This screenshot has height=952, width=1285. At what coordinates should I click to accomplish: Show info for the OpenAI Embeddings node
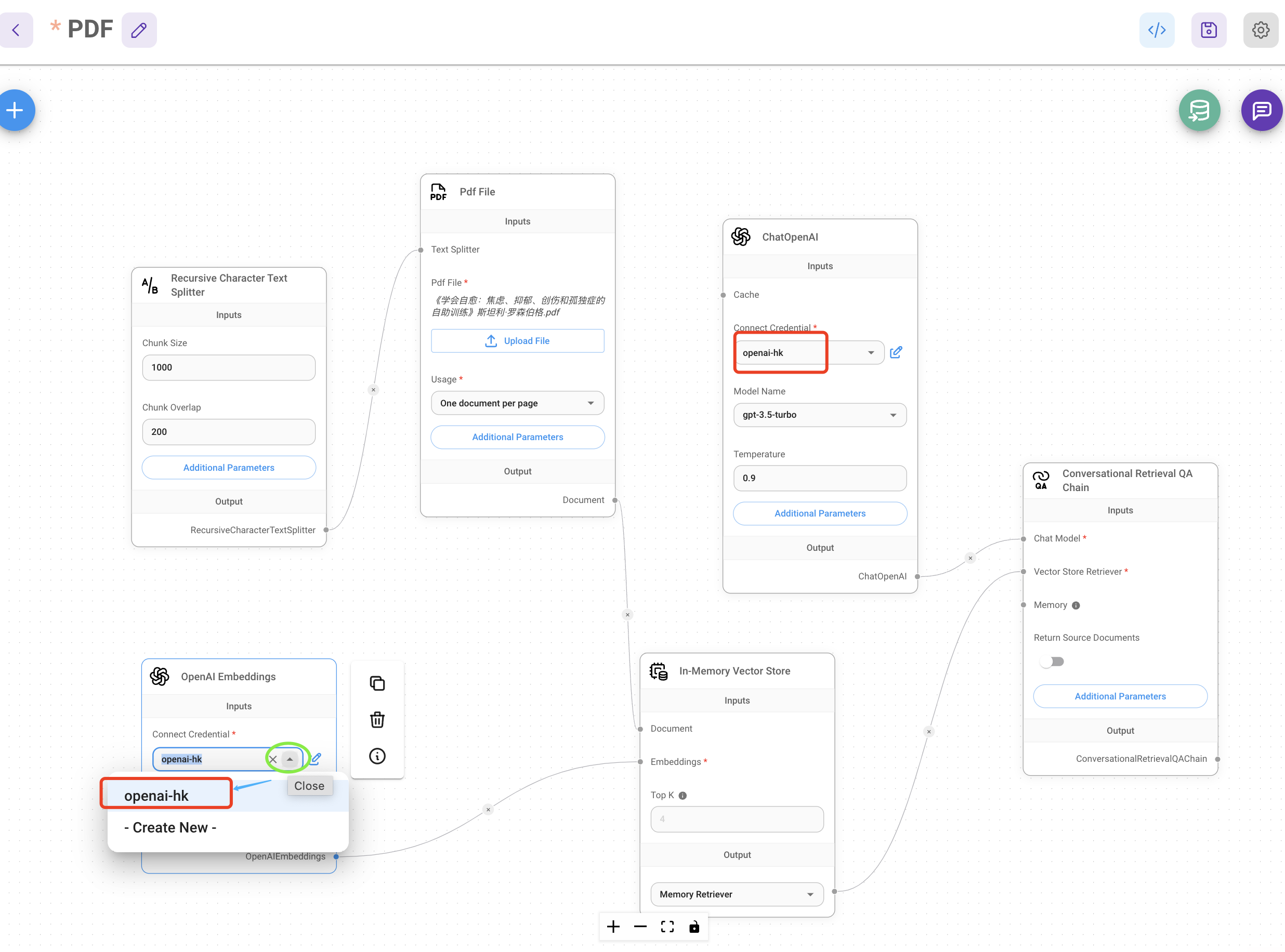(377, 756)
